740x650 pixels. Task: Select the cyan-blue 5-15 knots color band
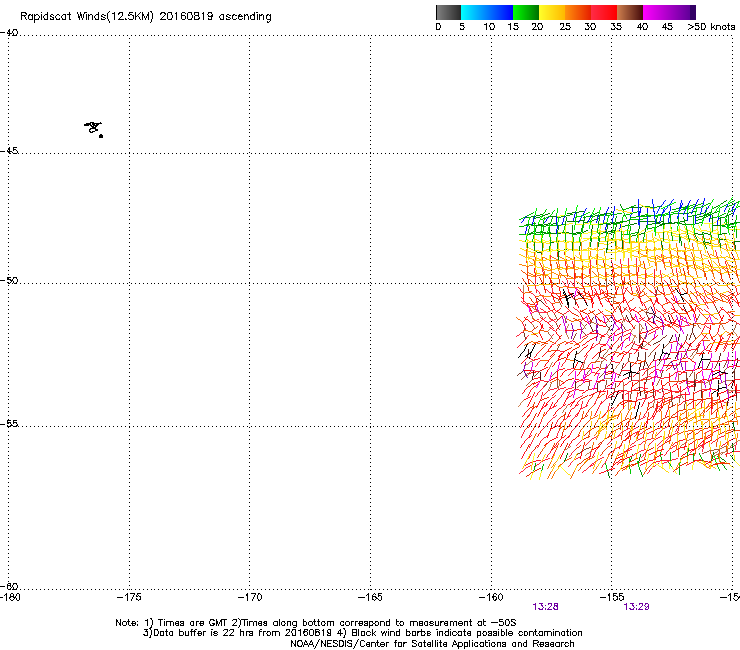[x=487, y=12]
